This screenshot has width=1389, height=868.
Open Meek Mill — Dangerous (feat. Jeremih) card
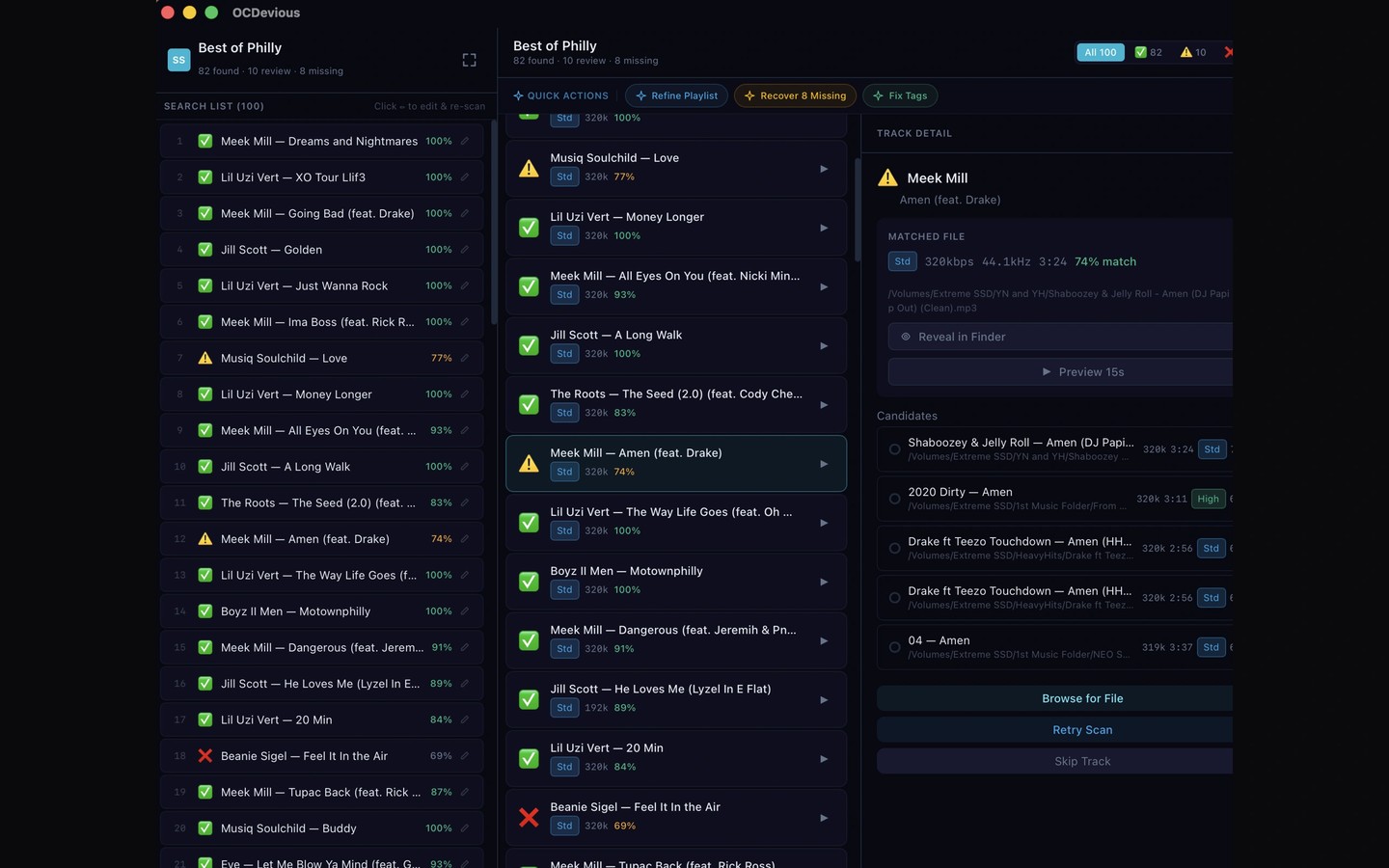point(676,640)
